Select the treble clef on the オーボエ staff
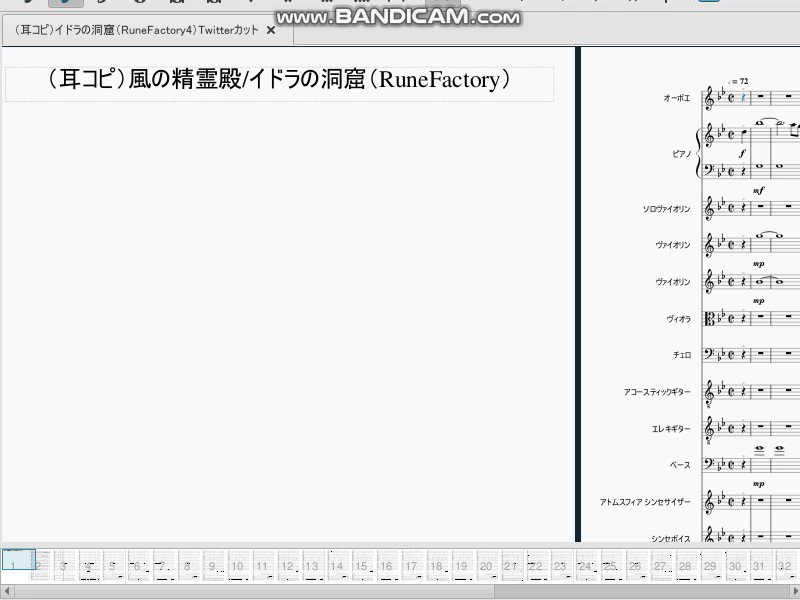The width and height of the screenshot is (800, 600). (x=709, y=99)
